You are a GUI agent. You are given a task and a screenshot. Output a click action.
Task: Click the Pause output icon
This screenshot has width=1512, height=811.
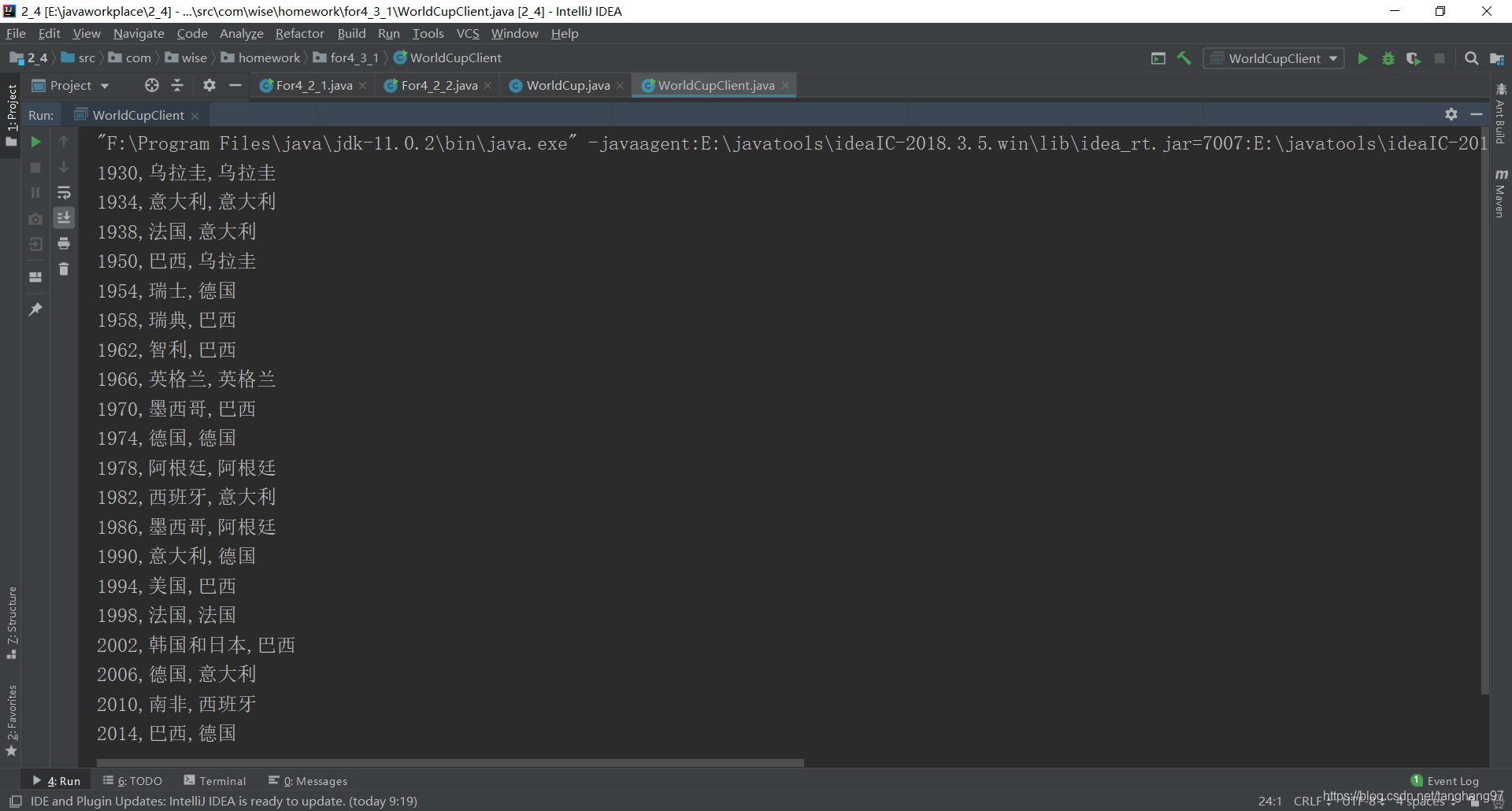[35, 193]
